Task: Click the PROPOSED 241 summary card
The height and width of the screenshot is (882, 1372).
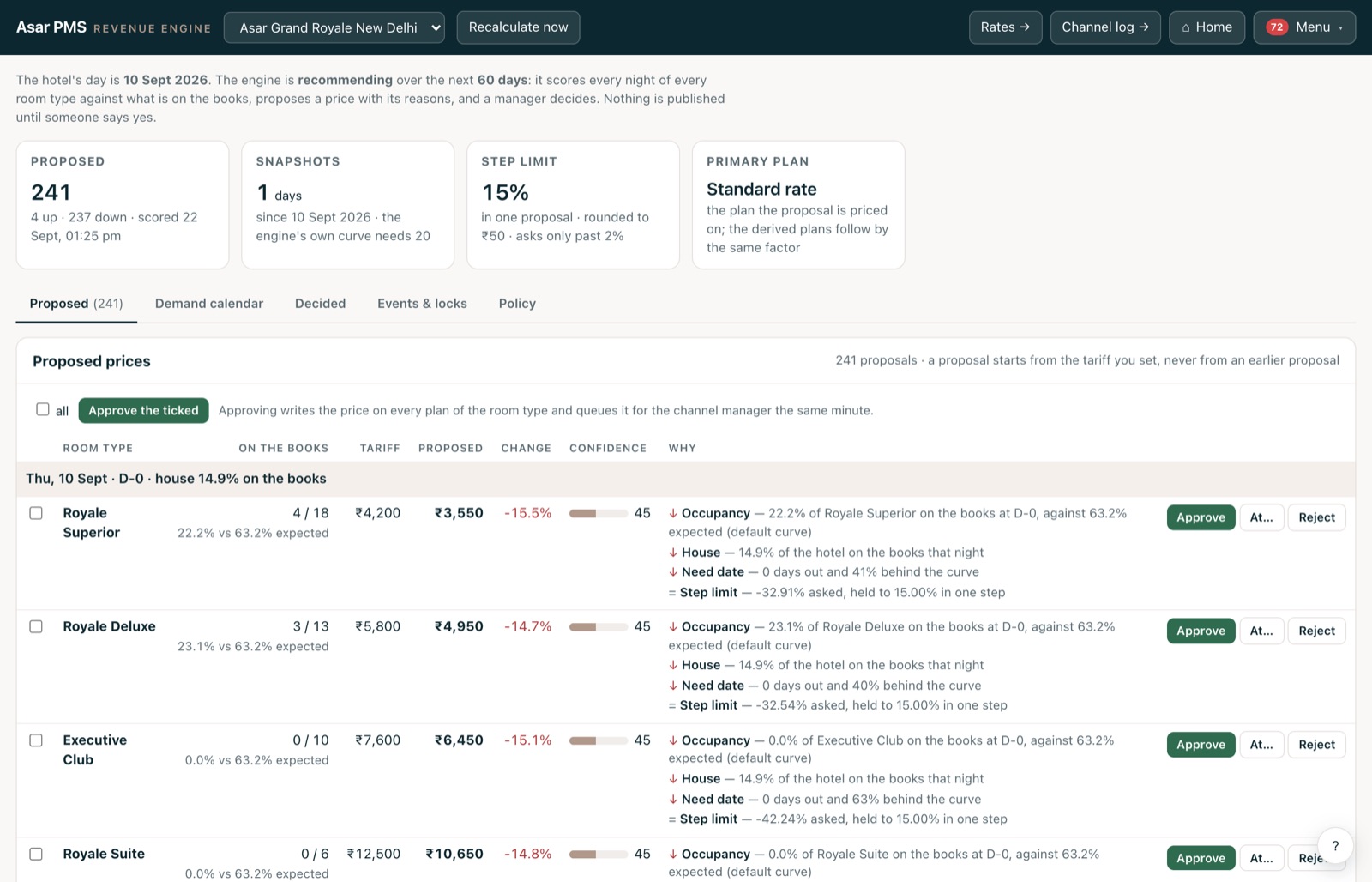Action: point(123,205)
